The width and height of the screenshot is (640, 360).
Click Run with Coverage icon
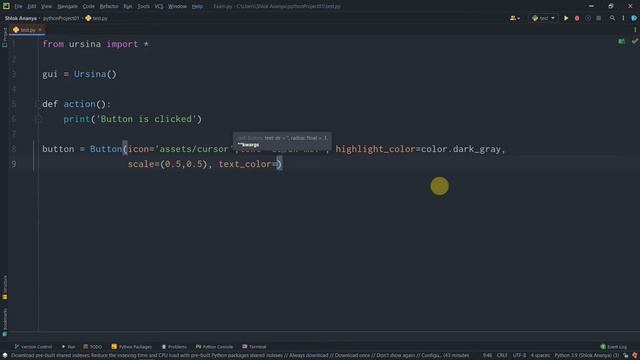pos(588,18)
